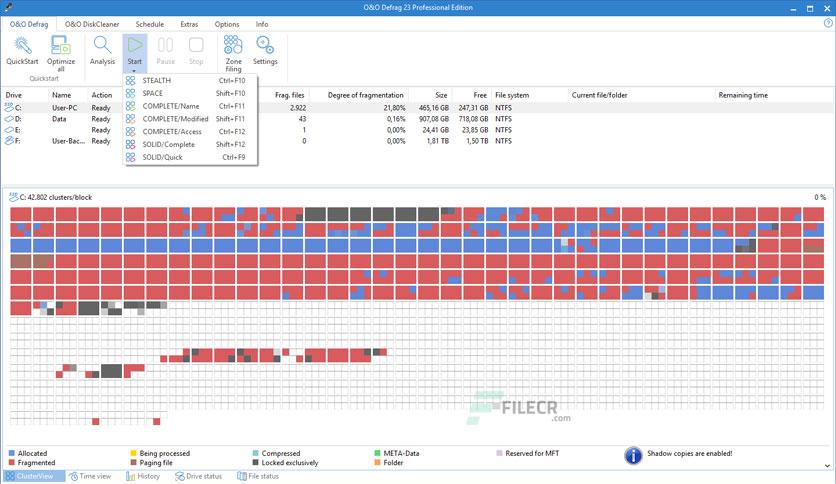Click the Optimize all icon
The width and height of the screenshot is (836, 484).
click(x=60, y=45)
